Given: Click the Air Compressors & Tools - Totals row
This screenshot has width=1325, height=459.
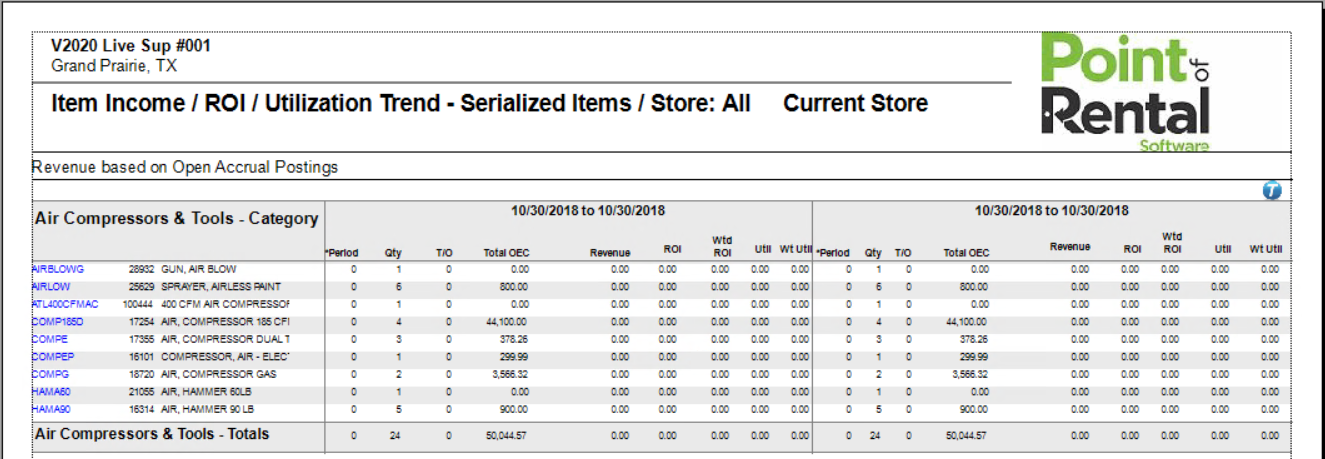Looking at the screenshot, I should [x=152, y=434].
